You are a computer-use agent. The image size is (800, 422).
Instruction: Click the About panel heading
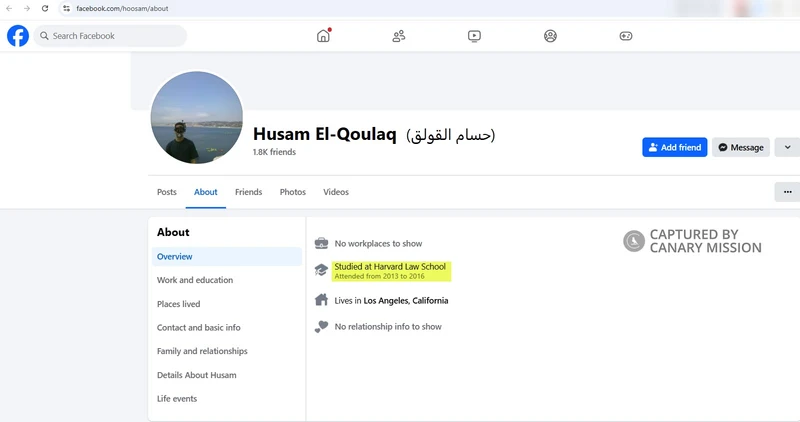pyautogui.click(x=173, y=232)
